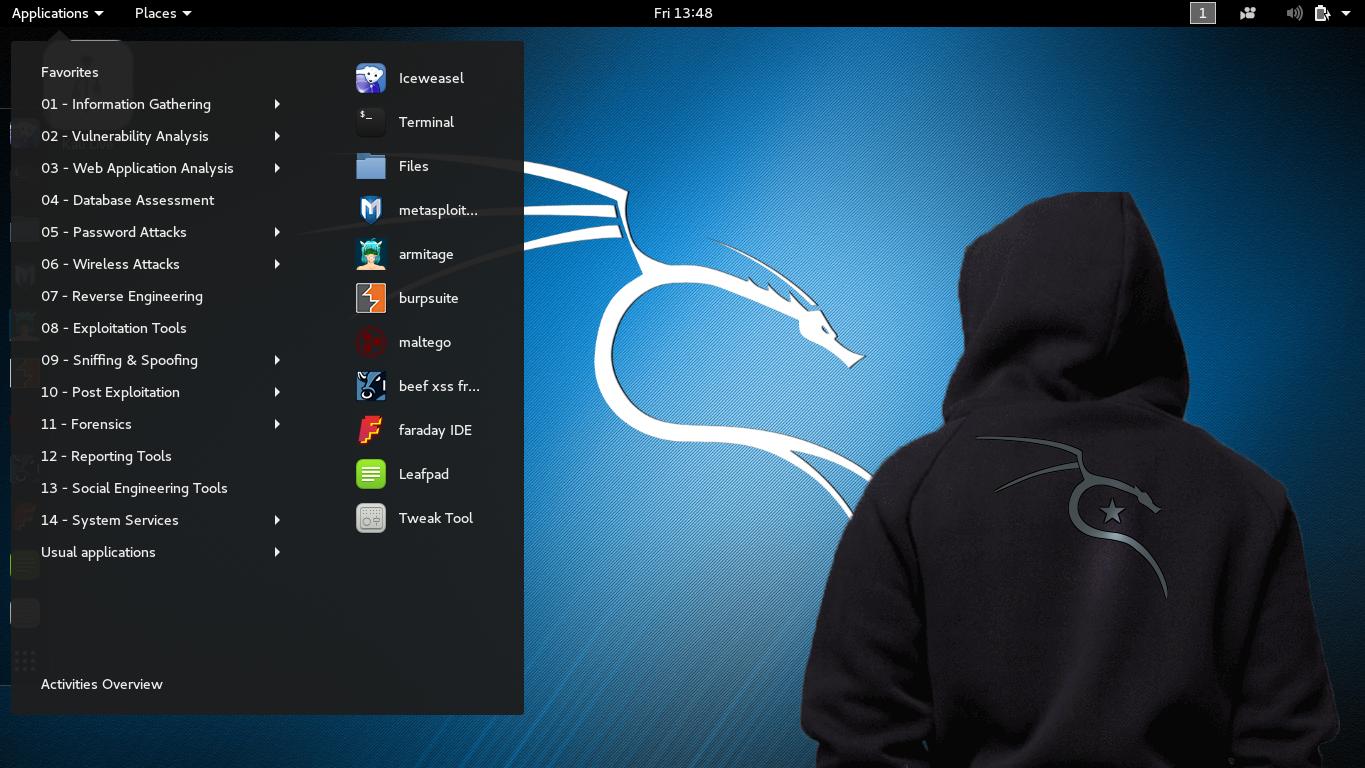Open the Tweak Tool
This screenshot has width=1365, height=768.
click(x=415, y=518)
